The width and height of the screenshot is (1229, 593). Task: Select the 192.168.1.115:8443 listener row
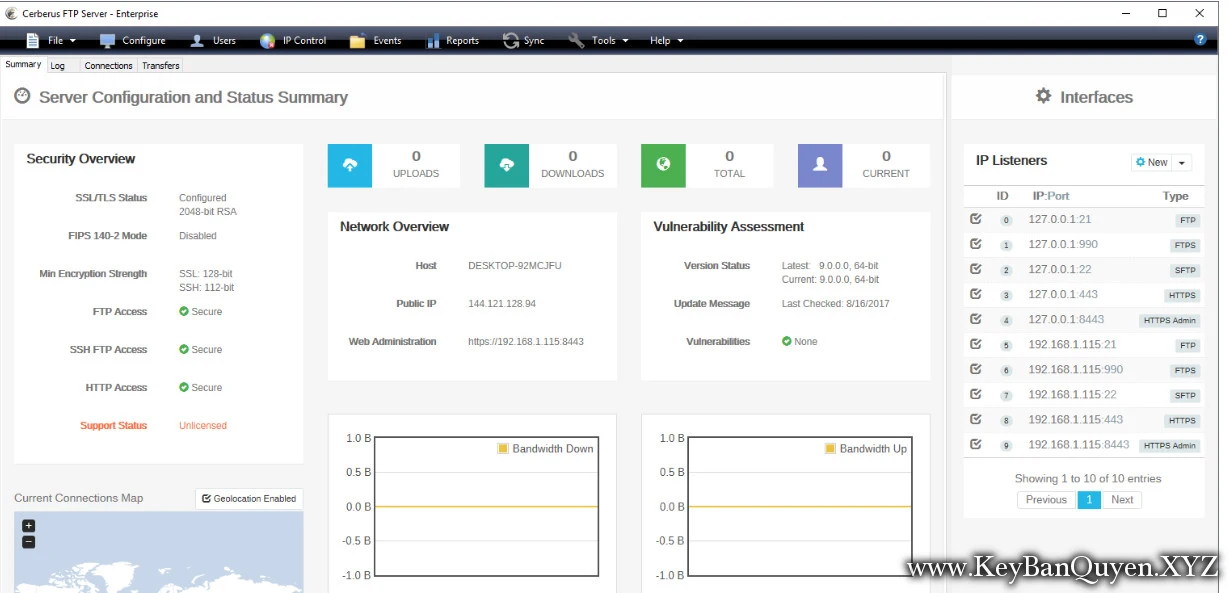[x=1083, y=445]
